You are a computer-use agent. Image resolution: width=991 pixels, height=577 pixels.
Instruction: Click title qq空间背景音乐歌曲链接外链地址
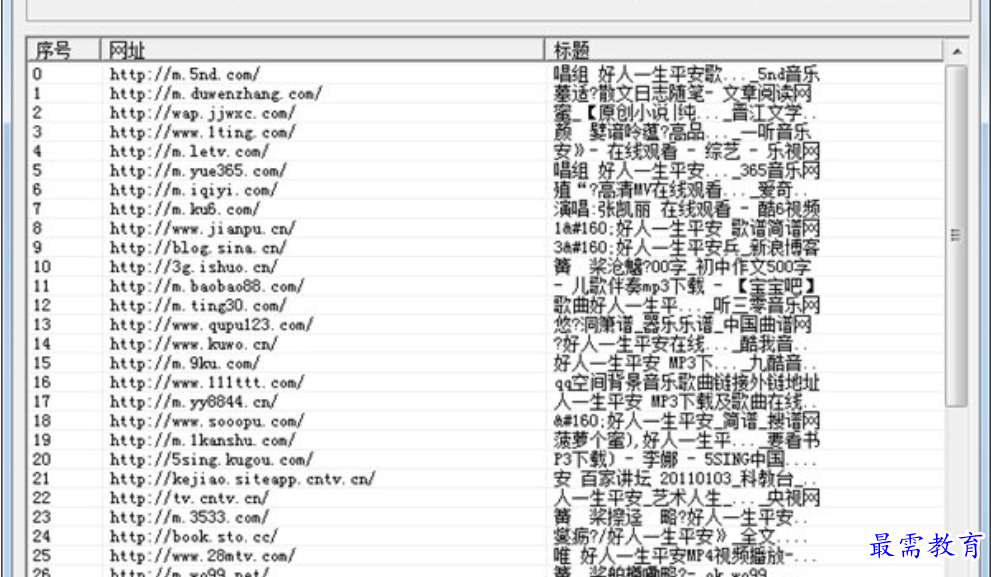[x=686, y=382]
